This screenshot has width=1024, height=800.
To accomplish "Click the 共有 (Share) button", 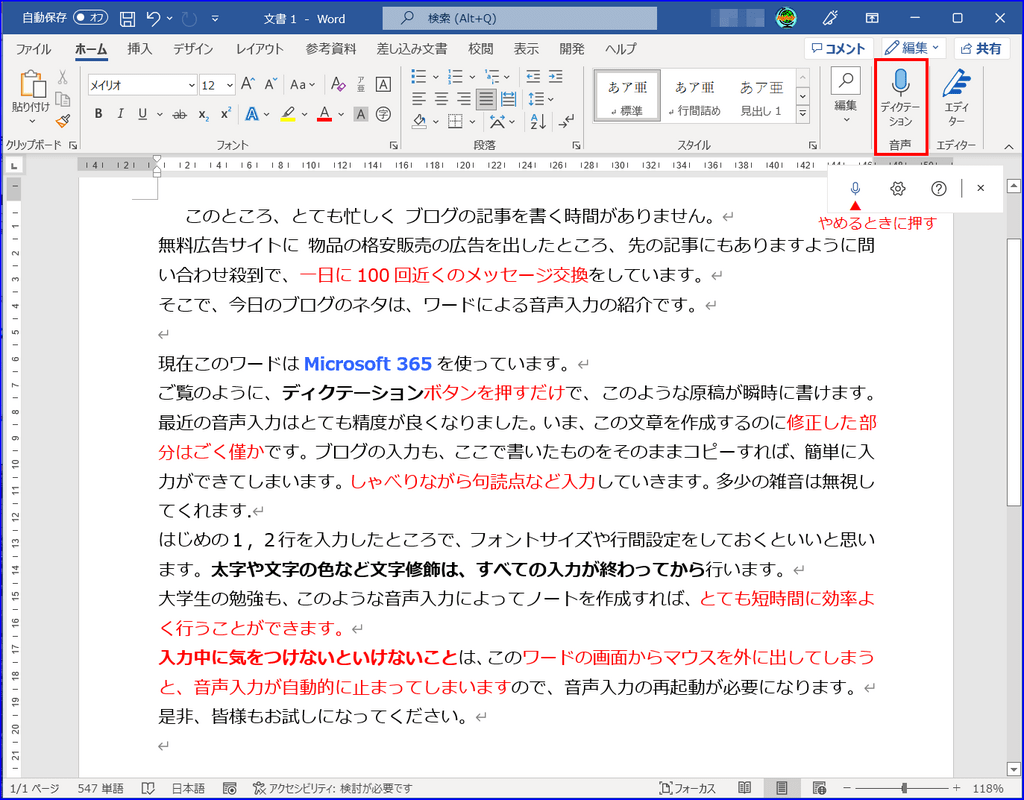I will point(981,48).
